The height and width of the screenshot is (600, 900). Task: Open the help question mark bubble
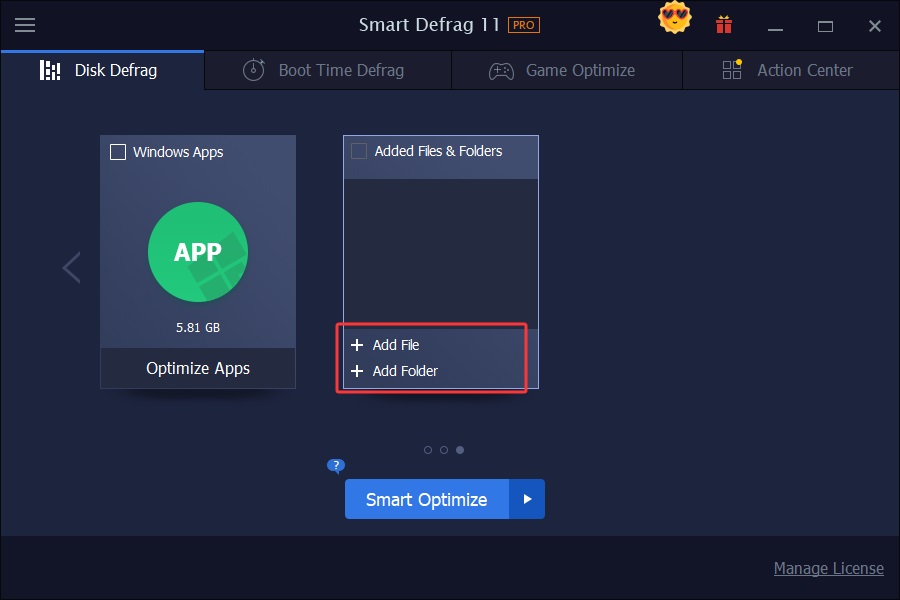pyautogui.click(x=335, y=466)
